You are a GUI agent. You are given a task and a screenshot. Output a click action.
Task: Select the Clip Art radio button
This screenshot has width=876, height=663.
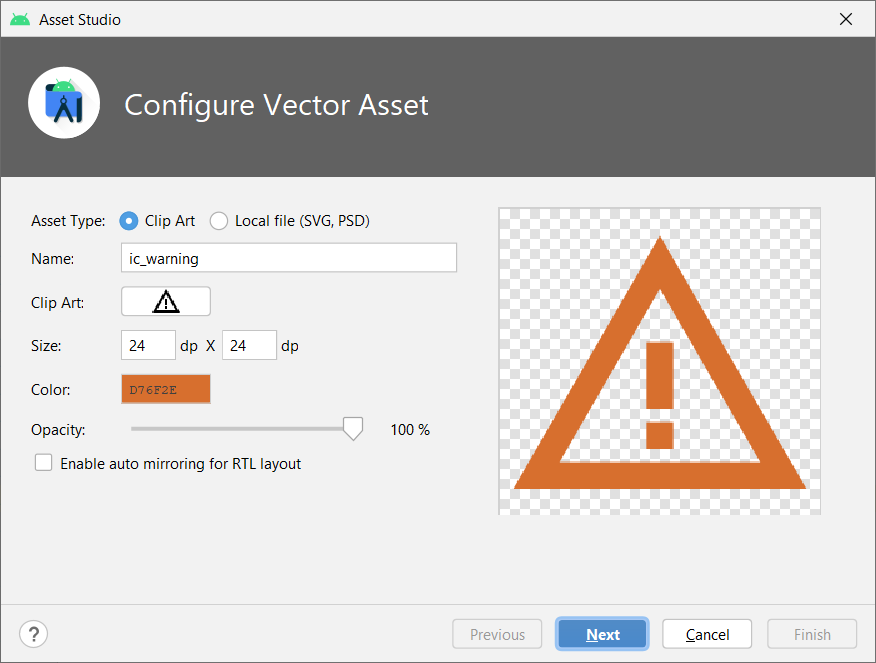coord(128,221)
